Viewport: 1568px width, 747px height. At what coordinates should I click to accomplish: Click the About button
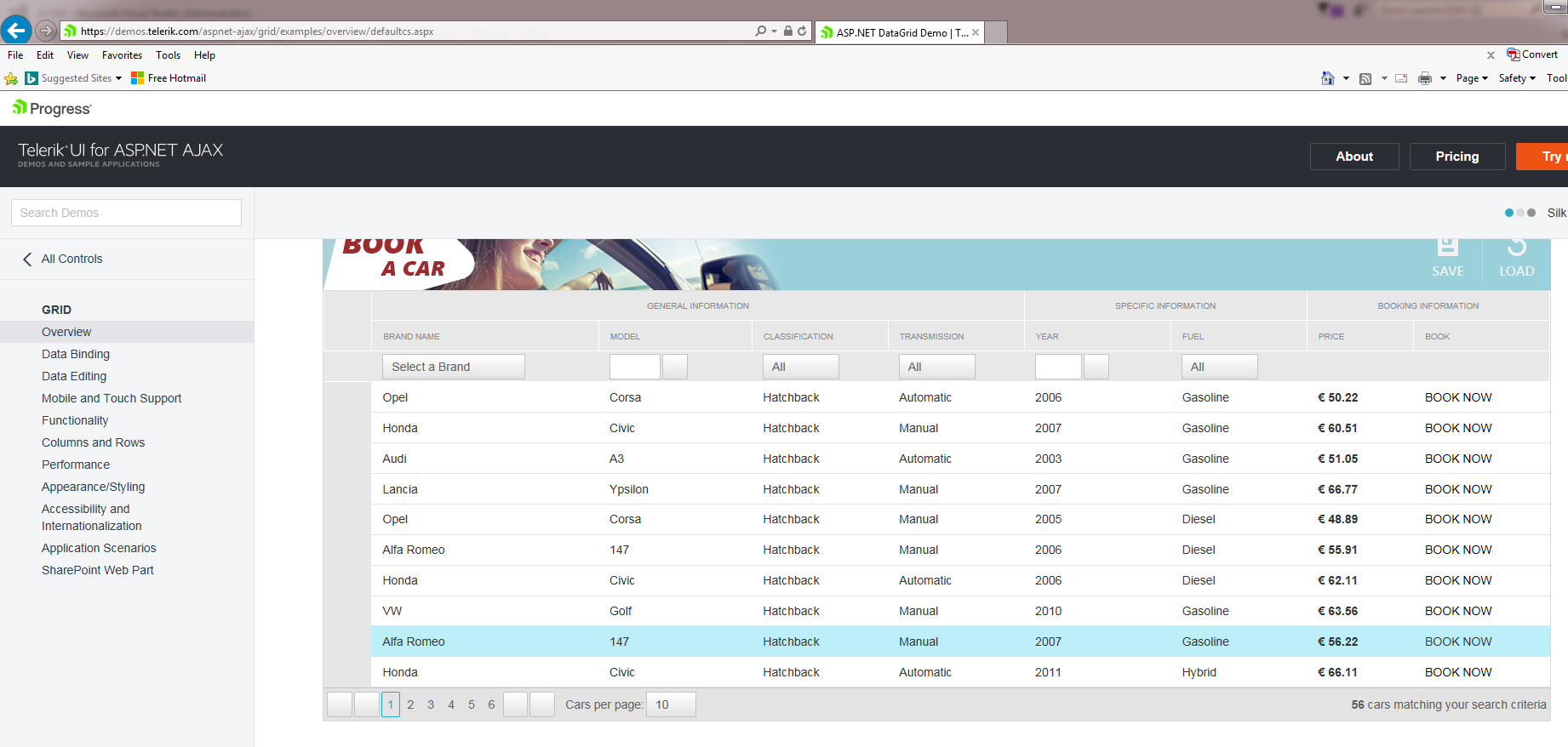(x=1354, y=157)
